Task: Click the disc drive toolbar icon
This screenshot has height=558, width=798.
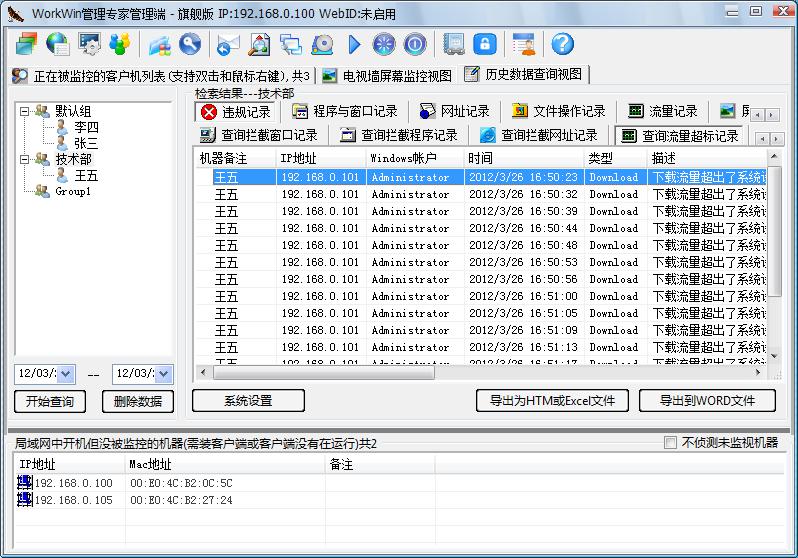Action: (x=322, y=44)
